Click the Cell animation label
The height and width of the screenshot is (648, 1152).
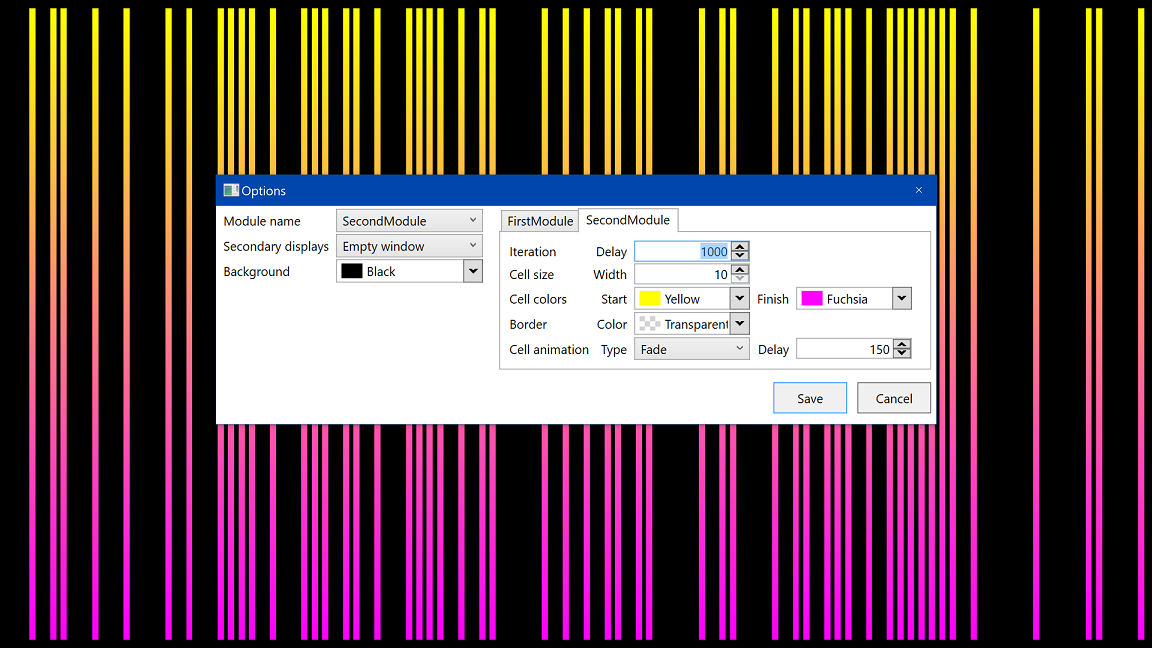[549, 350]
